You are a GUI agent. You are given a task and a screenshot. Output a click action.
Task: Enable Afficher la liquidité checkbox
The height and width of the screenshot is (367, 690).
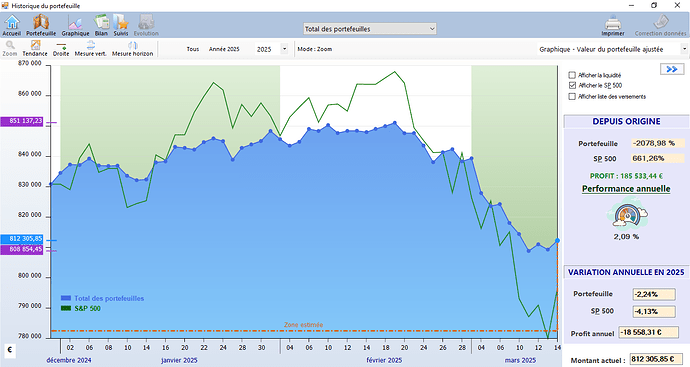tap(572, 75)
